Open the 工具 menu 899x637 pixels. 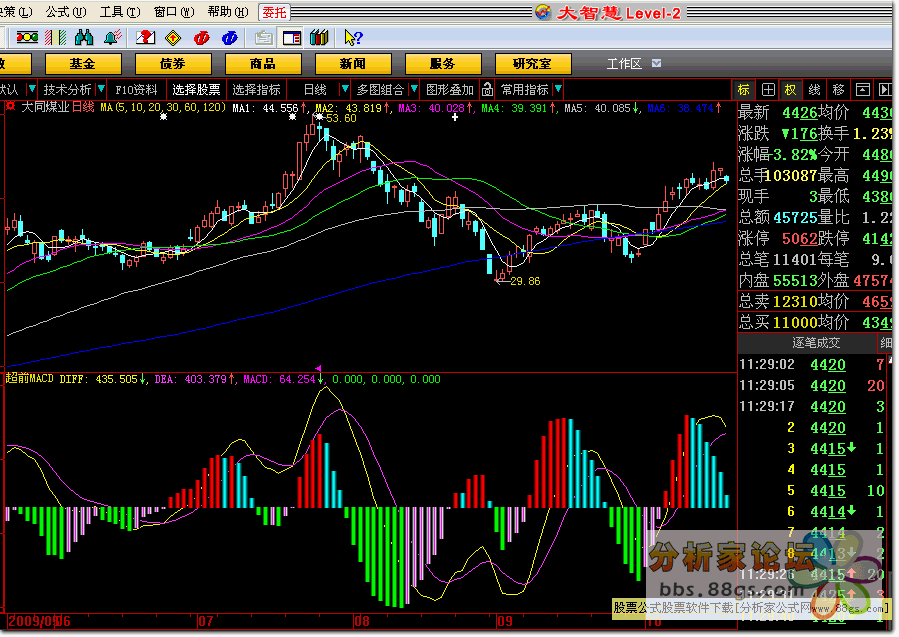point(120,12)
